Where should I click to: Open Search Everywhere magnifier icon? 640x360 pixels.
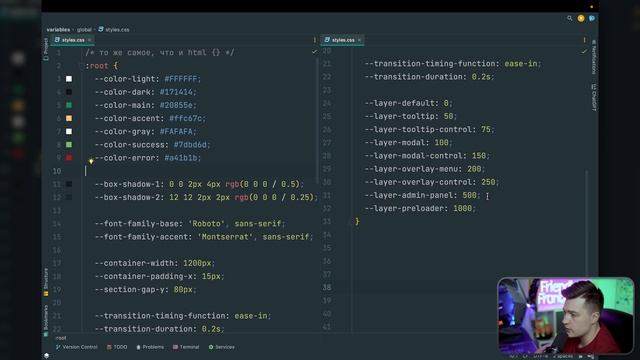click(x=569, y=18)
